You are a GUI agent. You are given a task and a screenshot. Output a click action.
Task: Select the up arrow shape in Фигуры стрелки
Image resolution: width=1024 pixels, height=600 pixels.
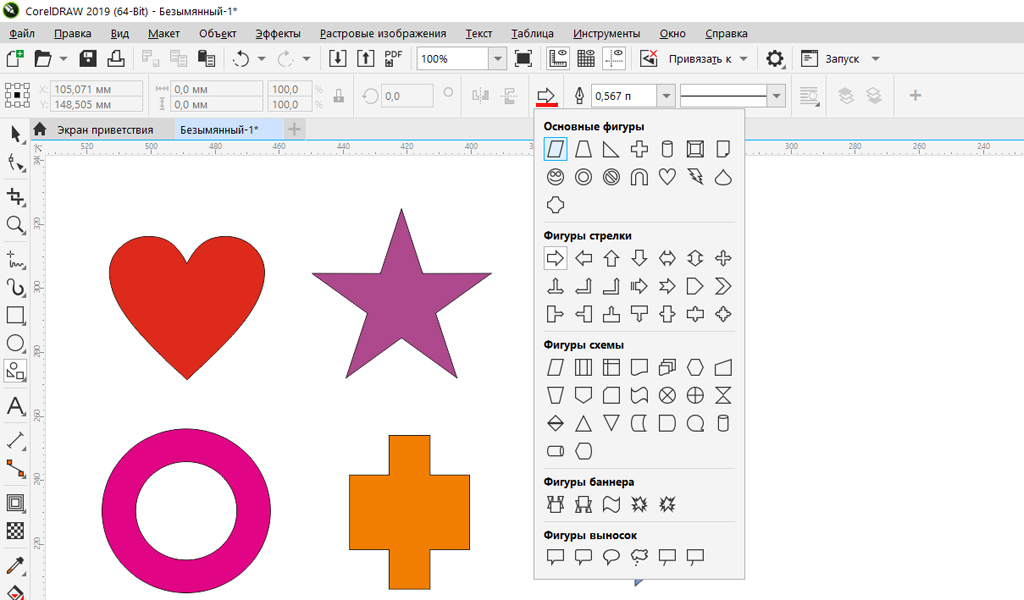click(x=611, y=259)
